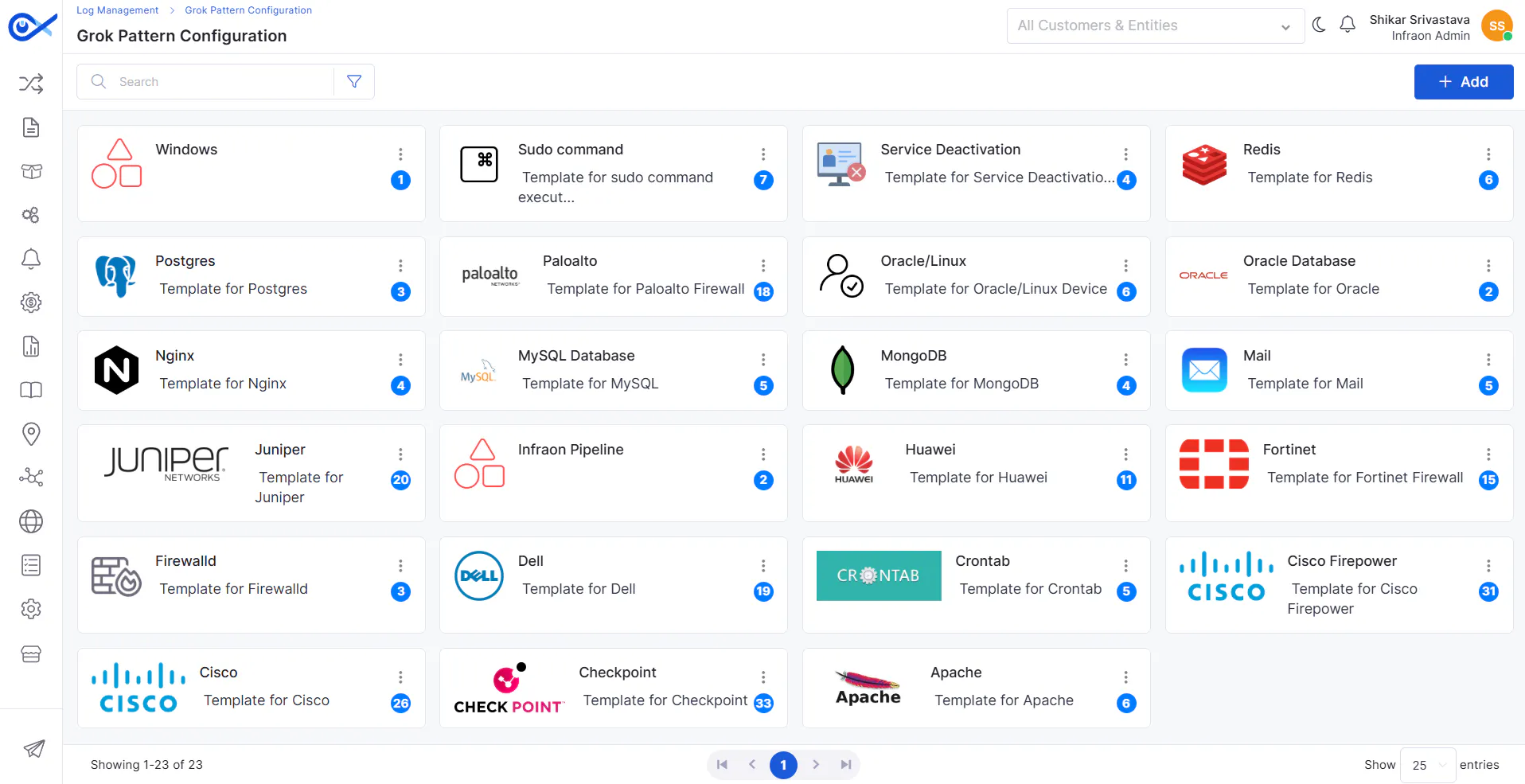Click the Sudo command icon
Screen dimensions: 1525x784
coord(479,165)
